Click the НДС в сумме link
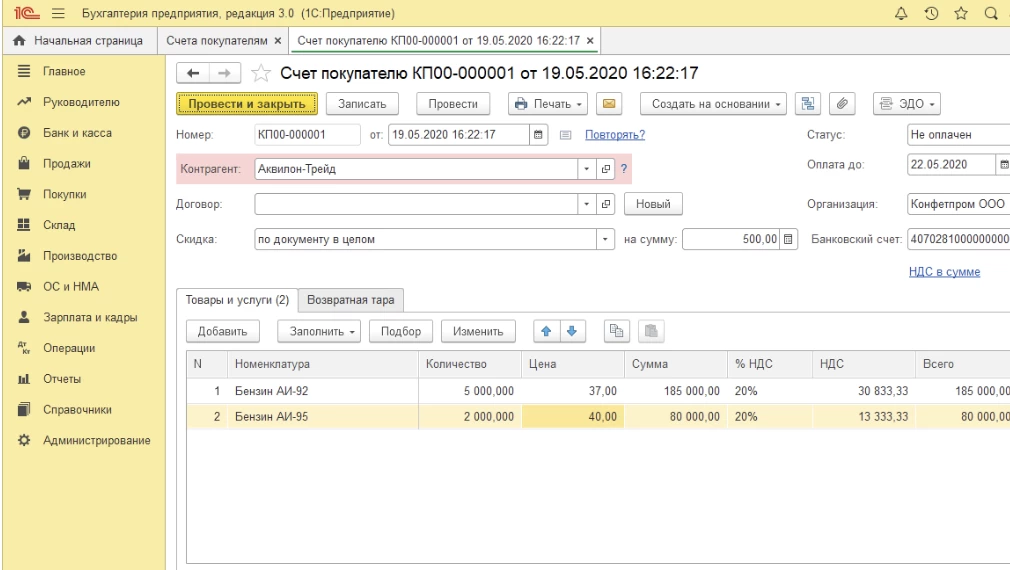Image resolution: width=1010 pixels, height=570 pixels. pos(944,272)
